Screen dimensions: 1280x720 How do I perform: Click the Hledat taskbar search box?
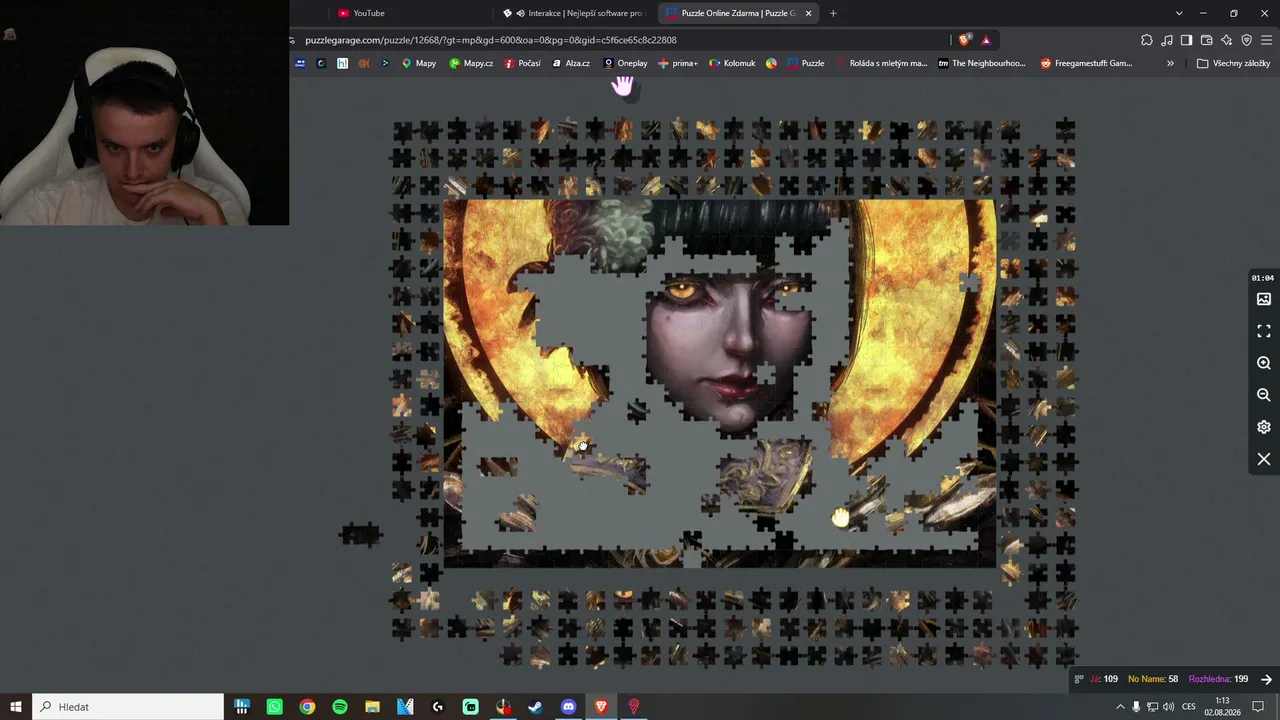pyautogui.click(x=128, y=707)
